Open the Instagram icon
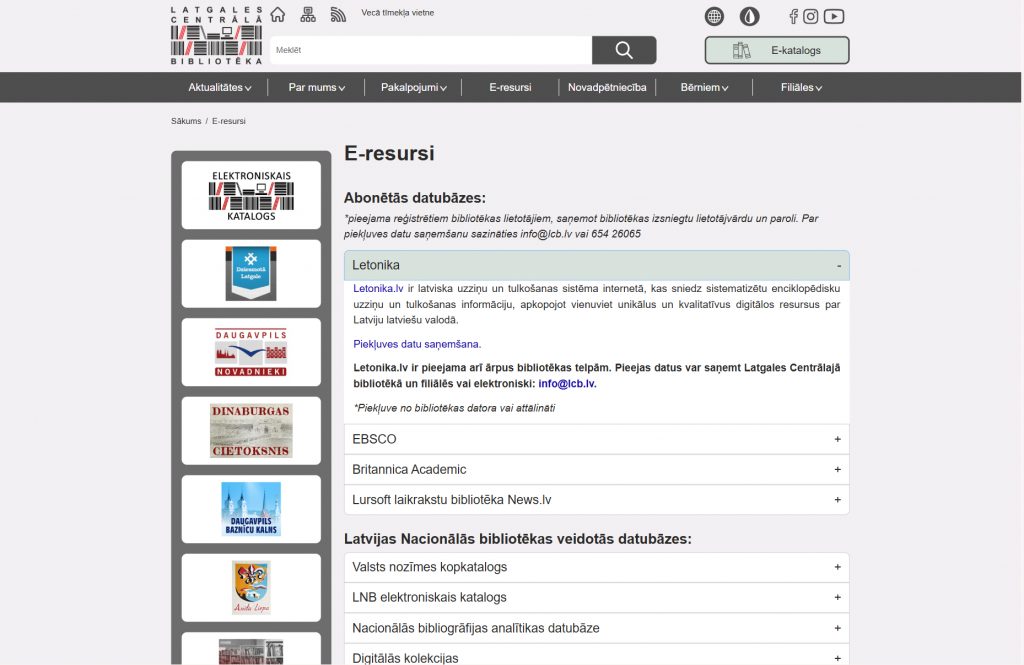This screenshot has width=1024, height=665. pyautogui.click(x=811, y=16)
